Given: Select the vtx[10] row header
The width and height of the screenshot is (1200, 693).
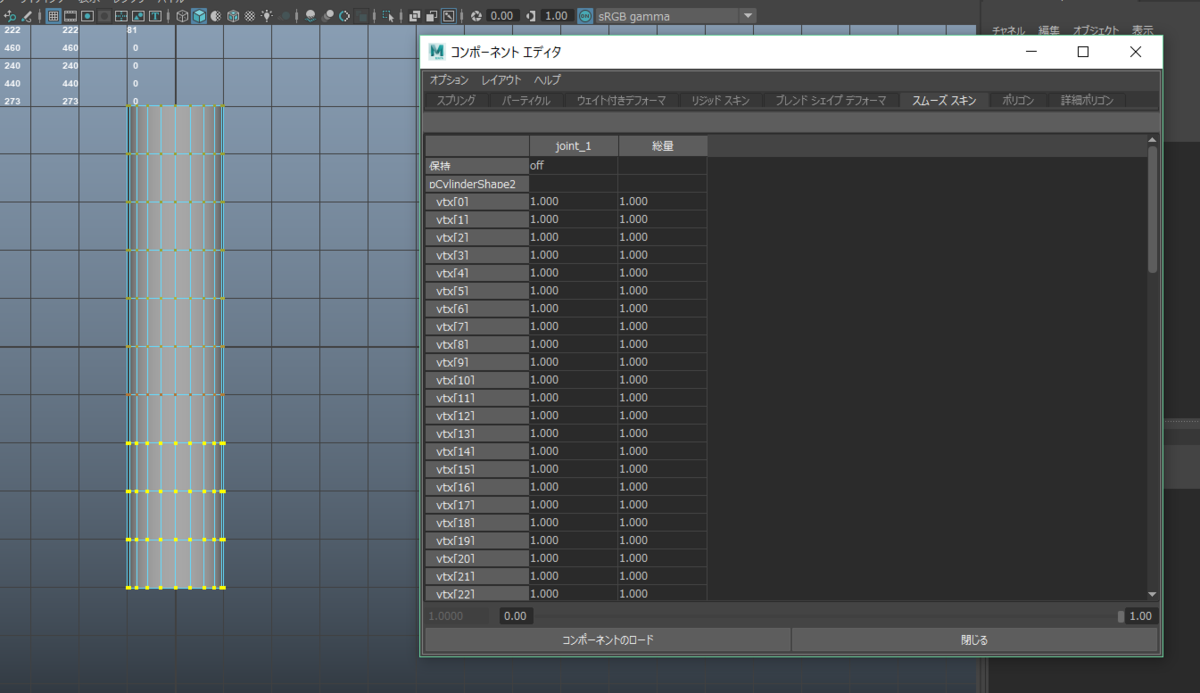Looking at the screenshot, I should tap(477, 380).
